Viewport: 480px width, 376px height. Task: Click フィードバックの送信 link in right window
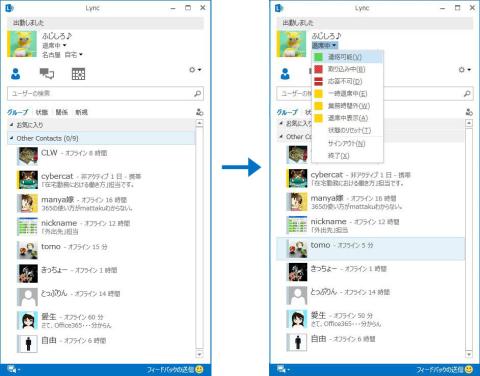coord(440,369)
